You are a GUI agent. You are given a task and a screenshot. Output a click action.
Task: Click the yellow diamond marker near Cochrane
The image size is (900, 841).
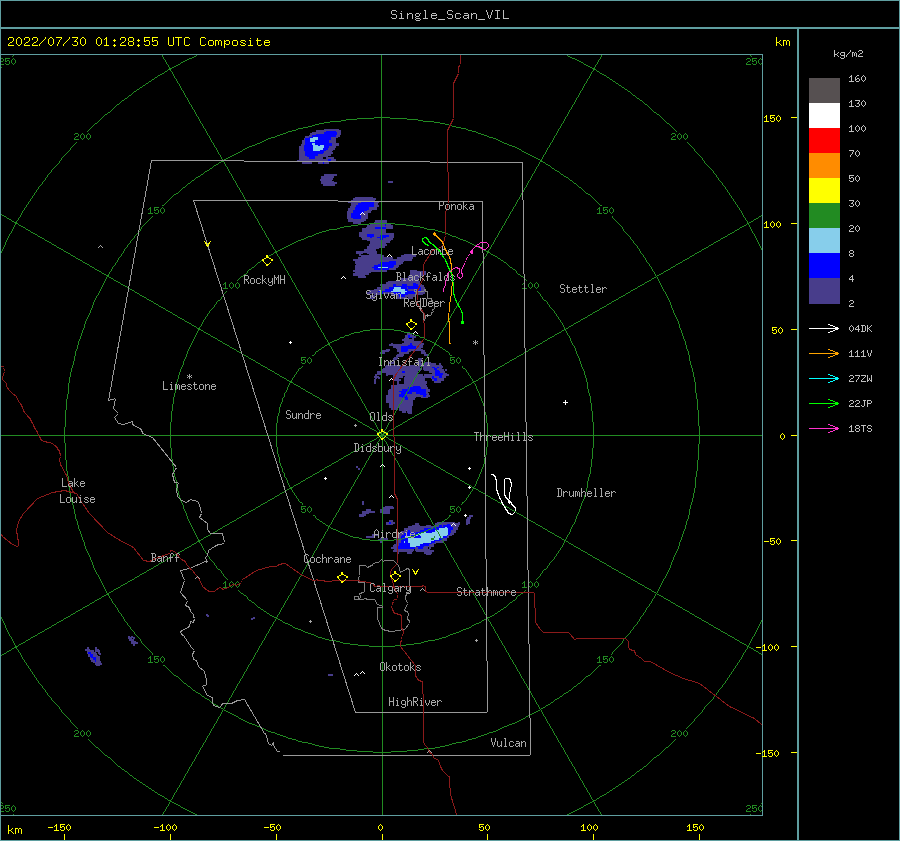click(x=342, y=578)
